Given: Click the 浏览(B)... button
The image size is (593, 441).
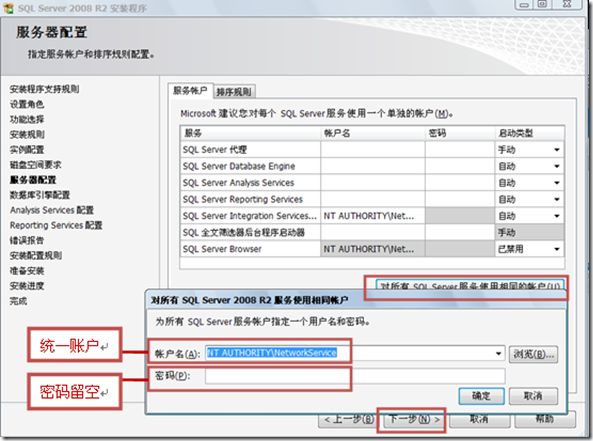Looking at the screenshot, I should coord(533,354).
